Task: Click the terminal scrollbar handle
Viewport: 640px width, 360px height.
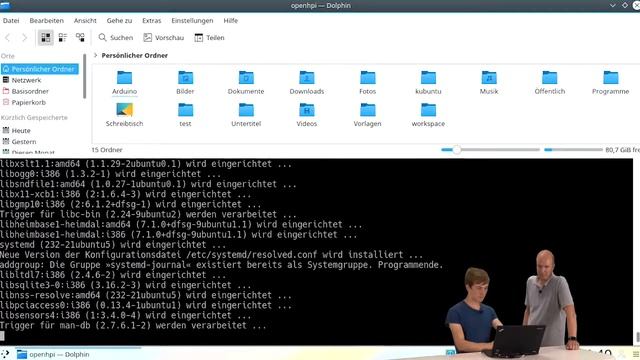Action: (637, 337)
